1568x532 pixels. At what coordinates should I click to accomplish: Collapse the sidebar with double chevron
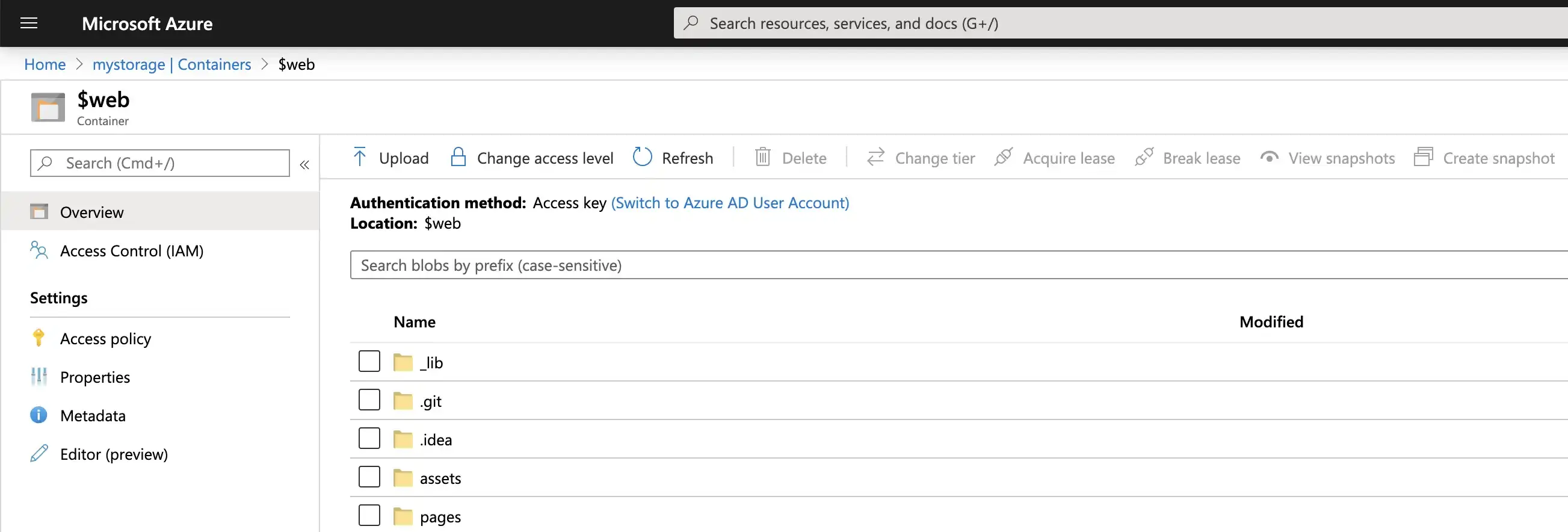click(x=304, y=164)
